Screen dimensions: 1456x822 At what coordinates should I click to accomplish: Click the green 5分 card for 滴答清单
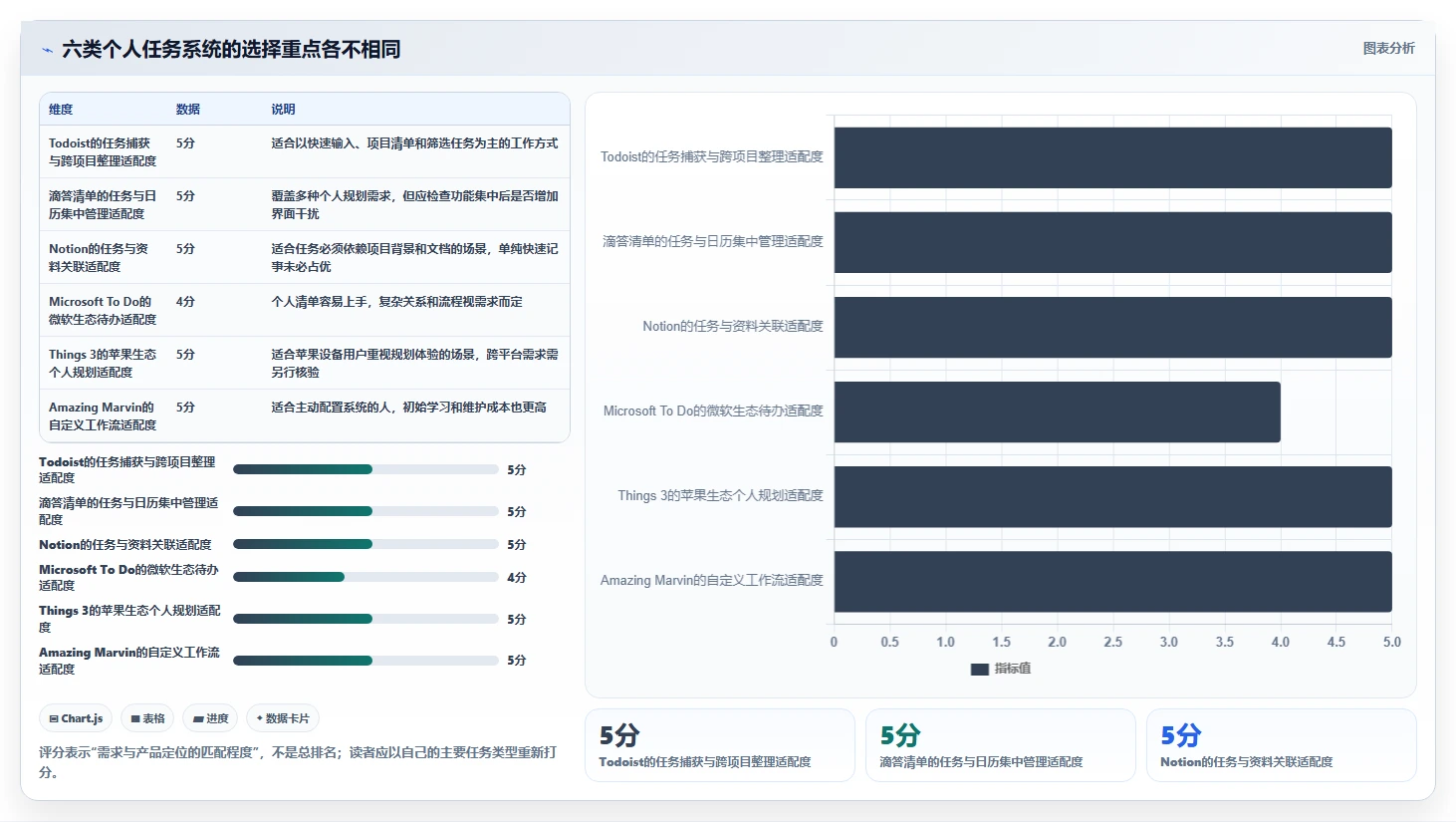[x=1000, y=744]
